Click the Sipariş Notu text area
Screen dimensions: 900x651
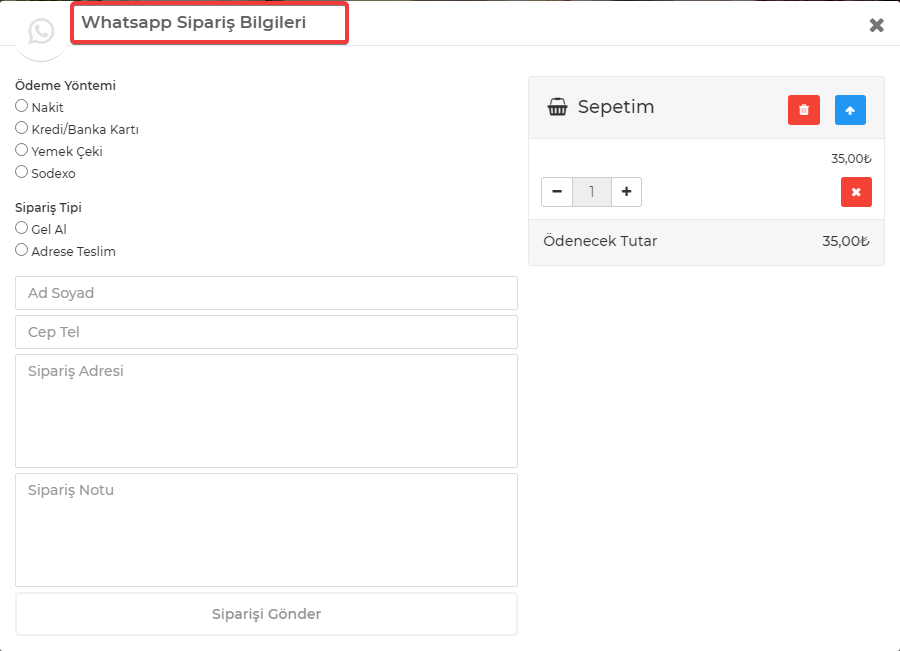[x=266, y=530]
